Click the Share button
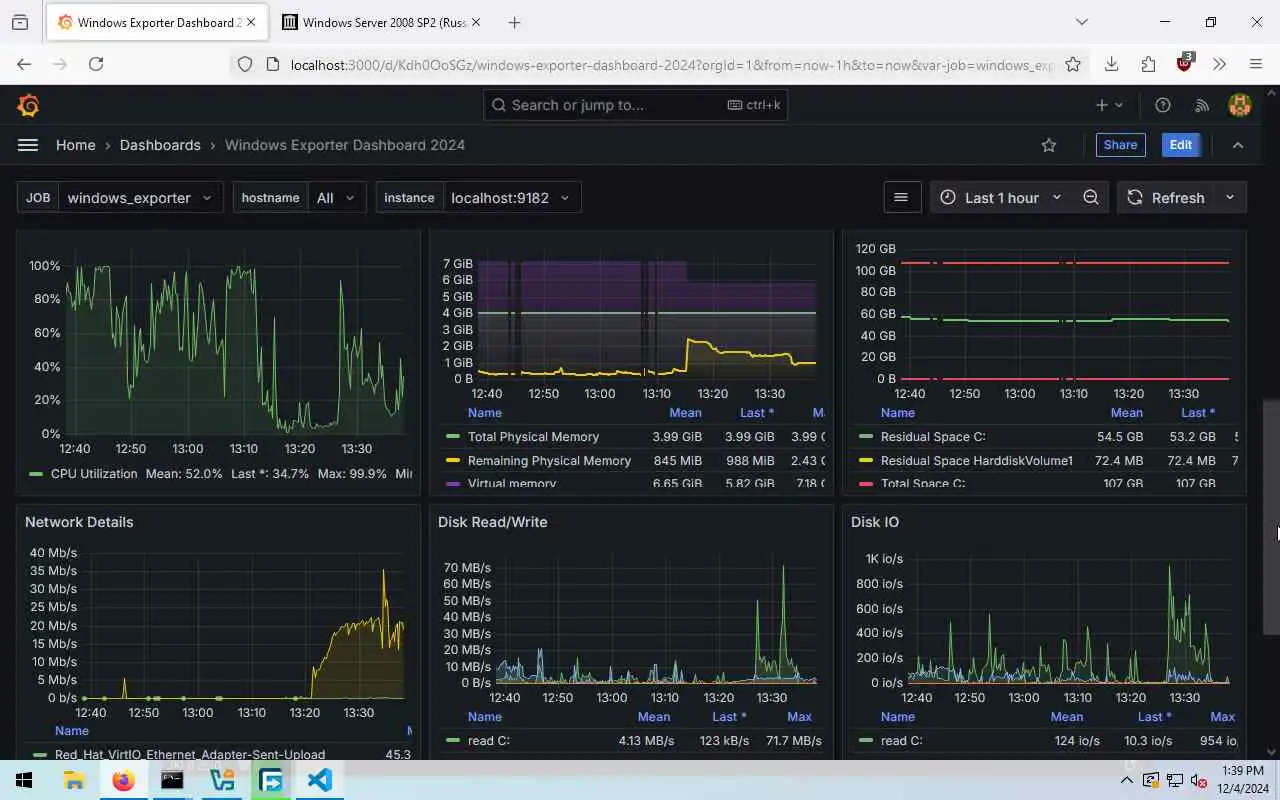This screenshot has width=1280, height=800. [1120, 145]
